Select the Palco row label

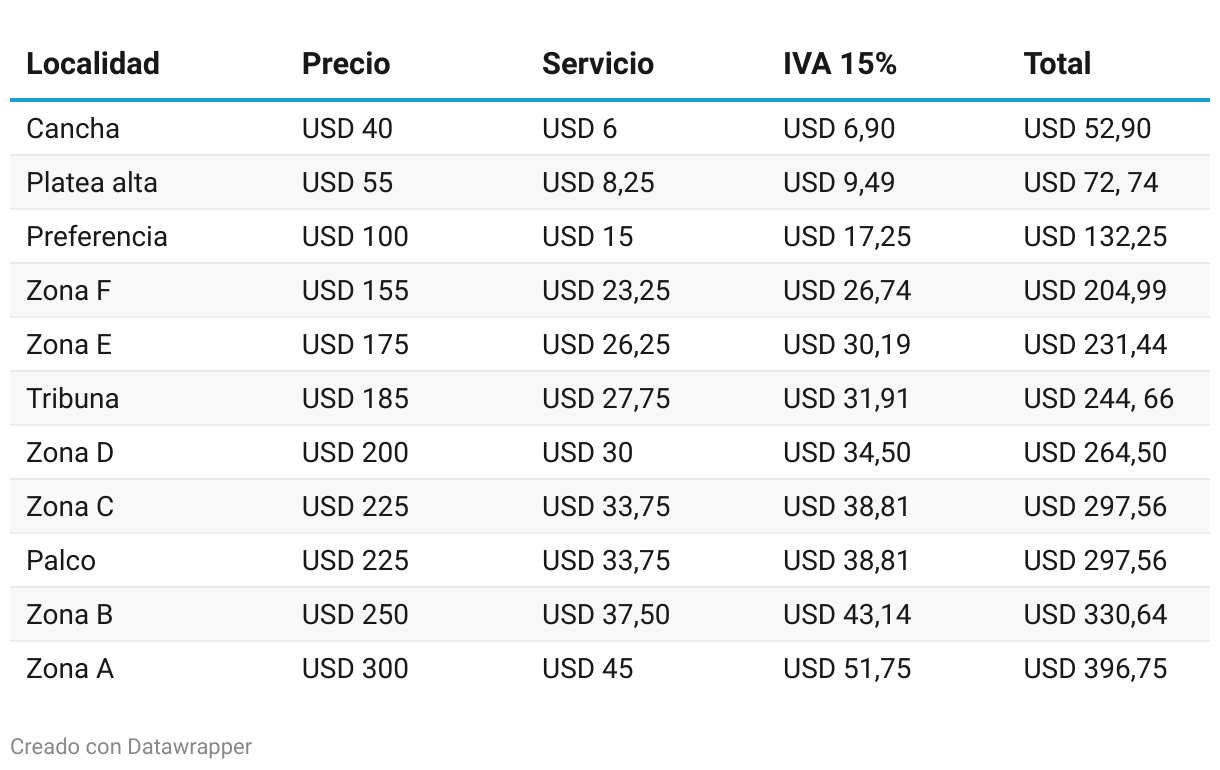coord(61,561)
